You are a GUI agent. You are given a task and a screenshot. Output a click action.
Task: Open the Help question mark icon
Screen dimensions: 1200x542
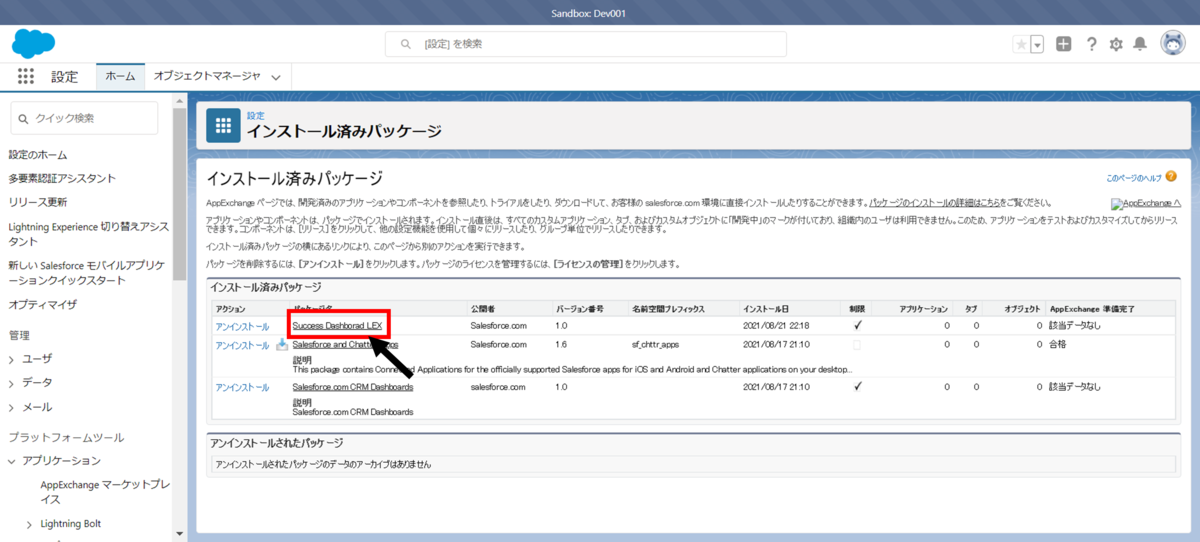coord(1091,44)
